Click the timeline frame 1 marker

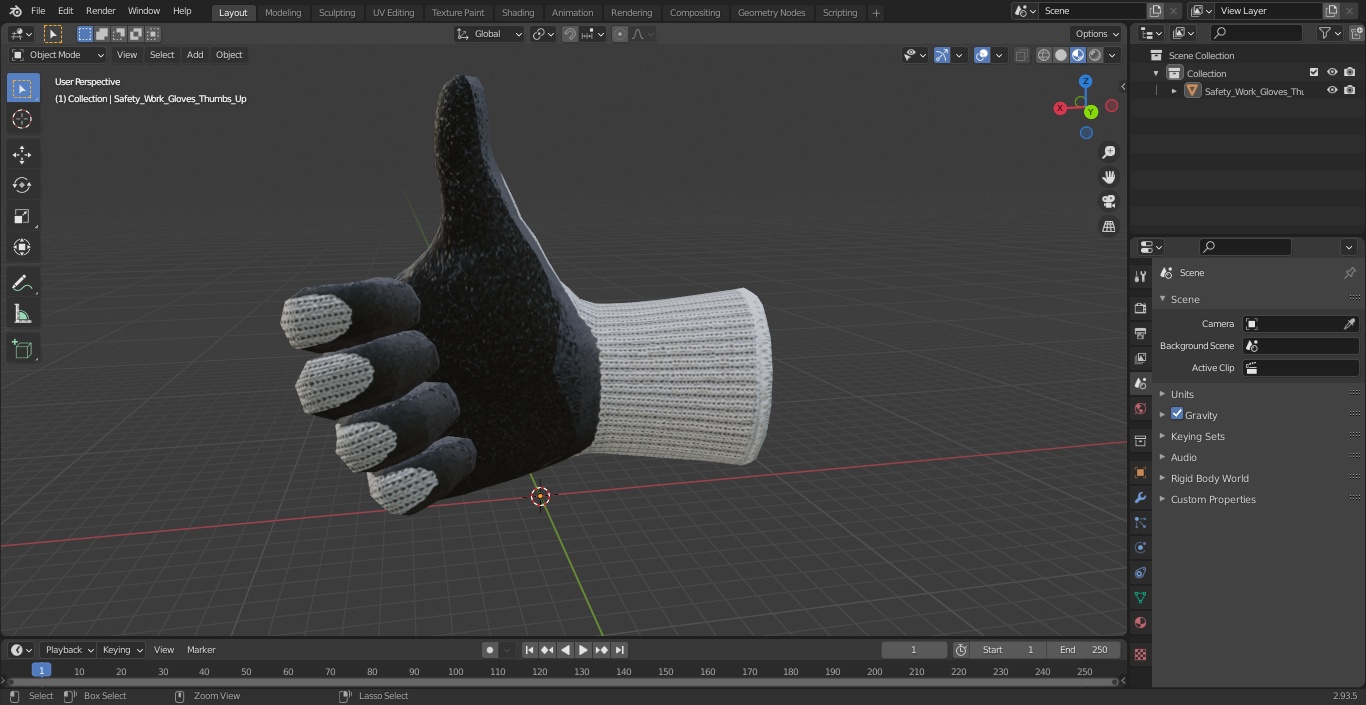(41, 670)
